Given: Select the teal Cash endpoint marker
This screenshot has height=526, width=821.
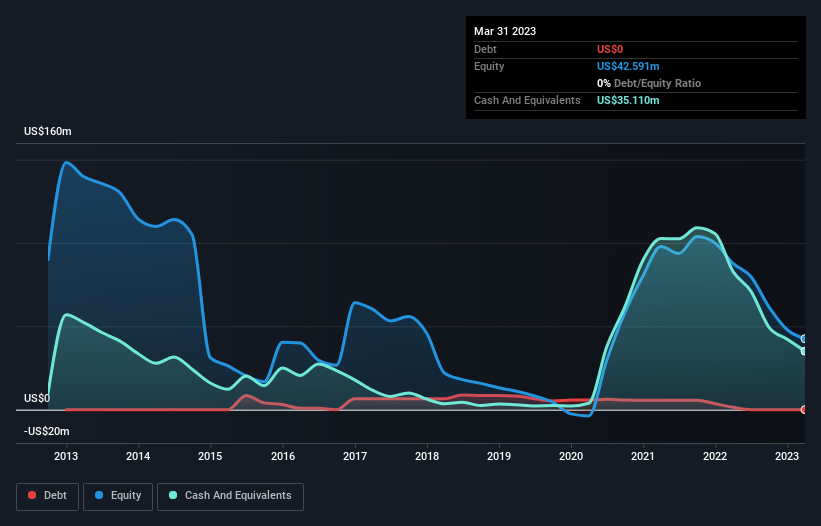Looking at the screenshot, I should click(804, 351).
